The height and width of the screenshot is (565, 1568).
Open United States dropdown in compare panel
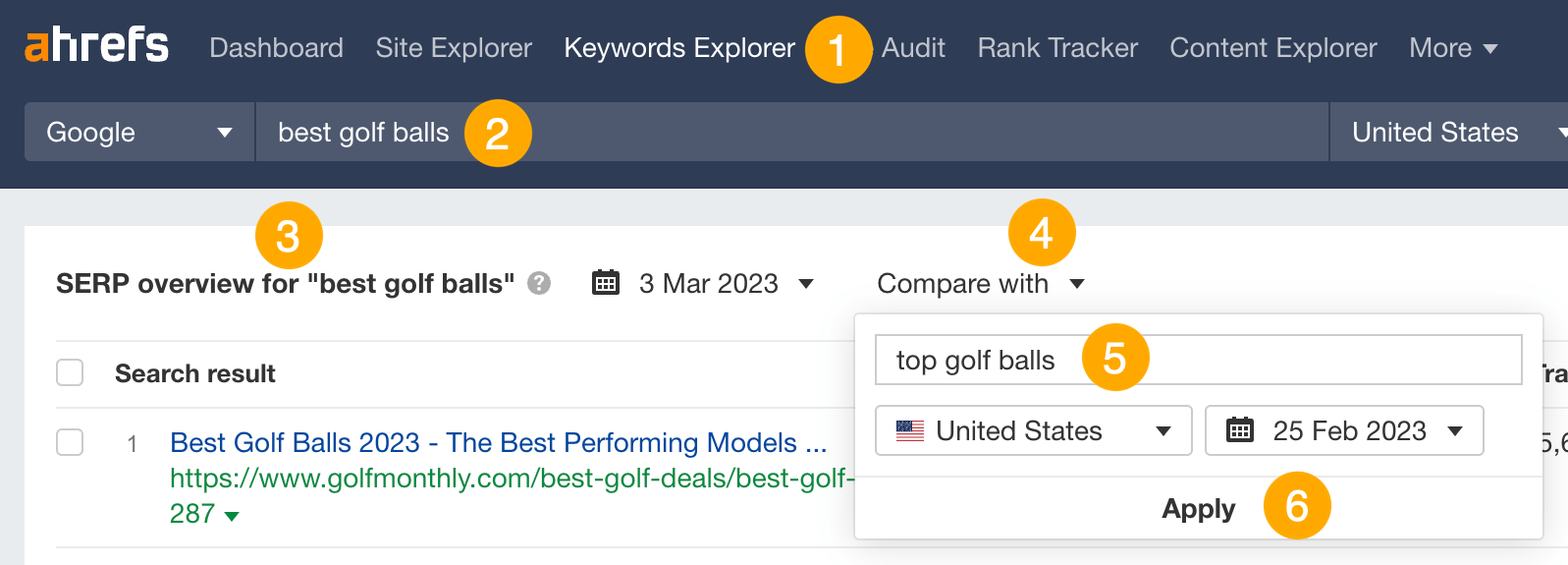coord(1033,430)
